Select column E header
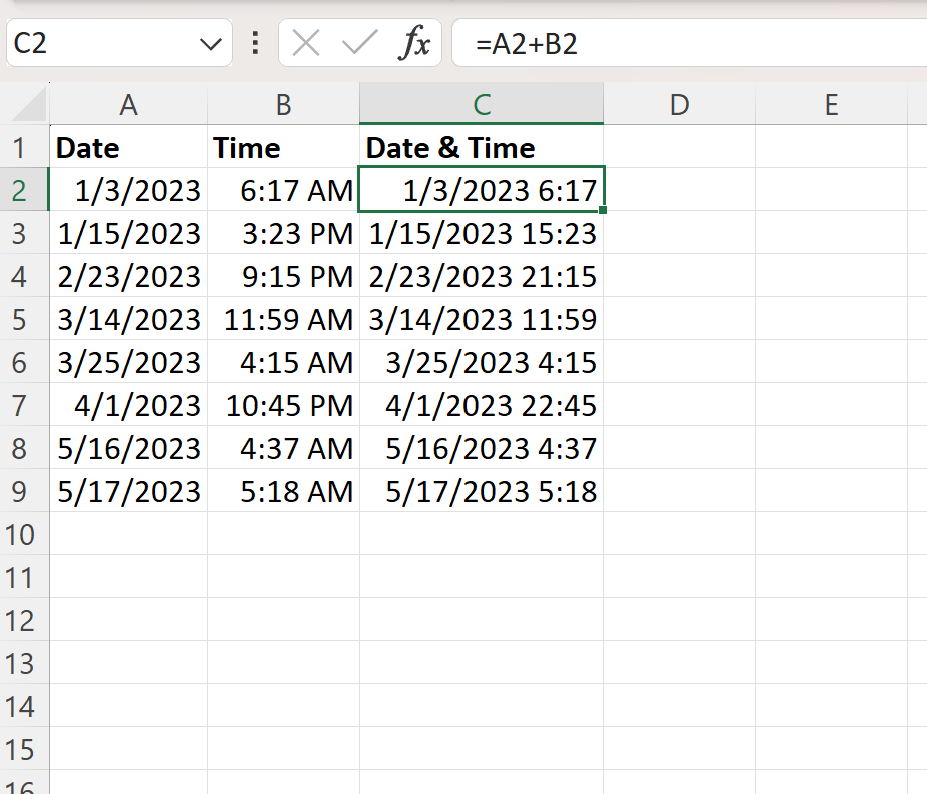The image size is (927, 794). (x=831, y=105)
